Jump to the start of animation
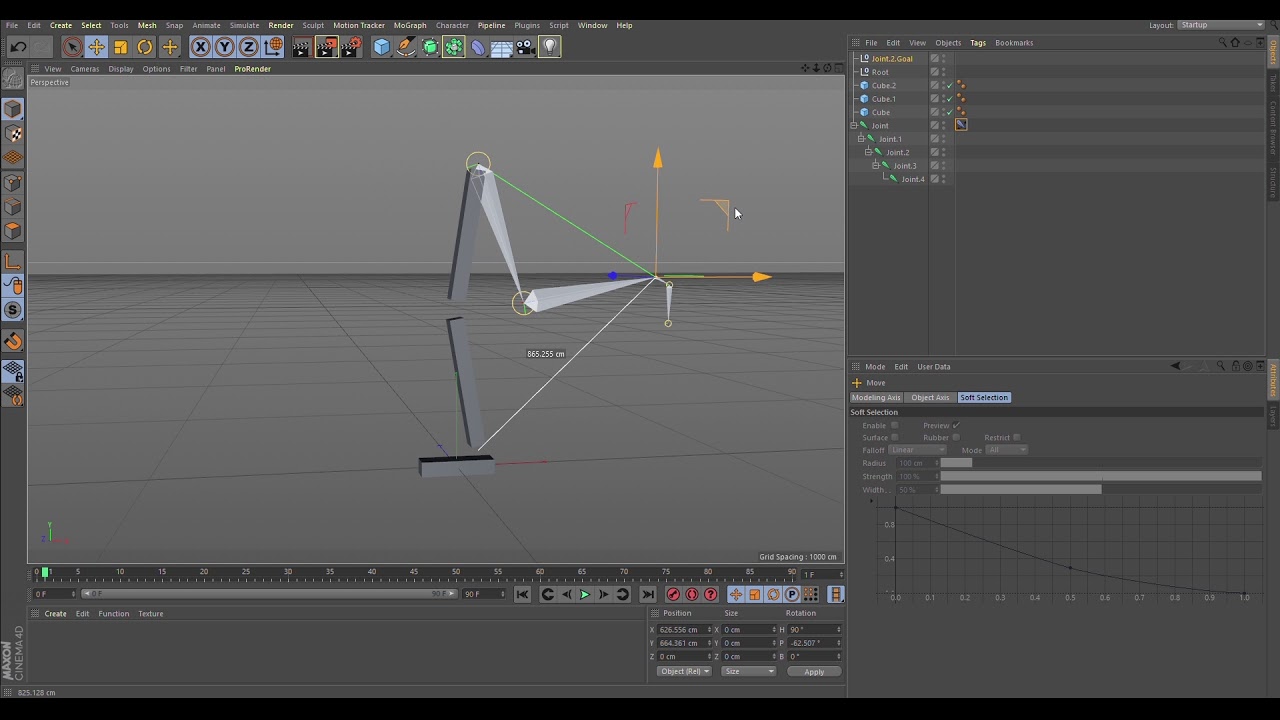The height and width of the screenshot is (720, 1280). point(522,595)
